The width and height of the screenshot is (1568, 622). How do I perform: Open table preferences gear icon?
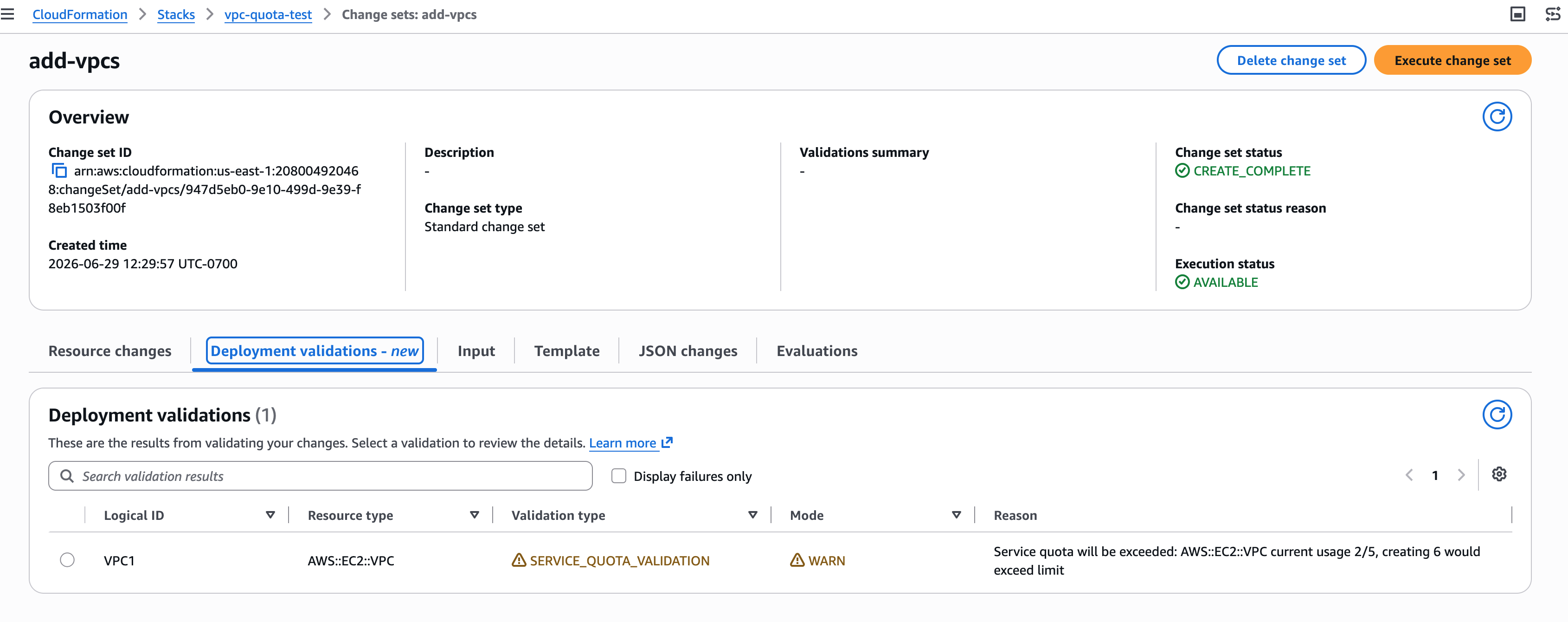pos(1498,474)
